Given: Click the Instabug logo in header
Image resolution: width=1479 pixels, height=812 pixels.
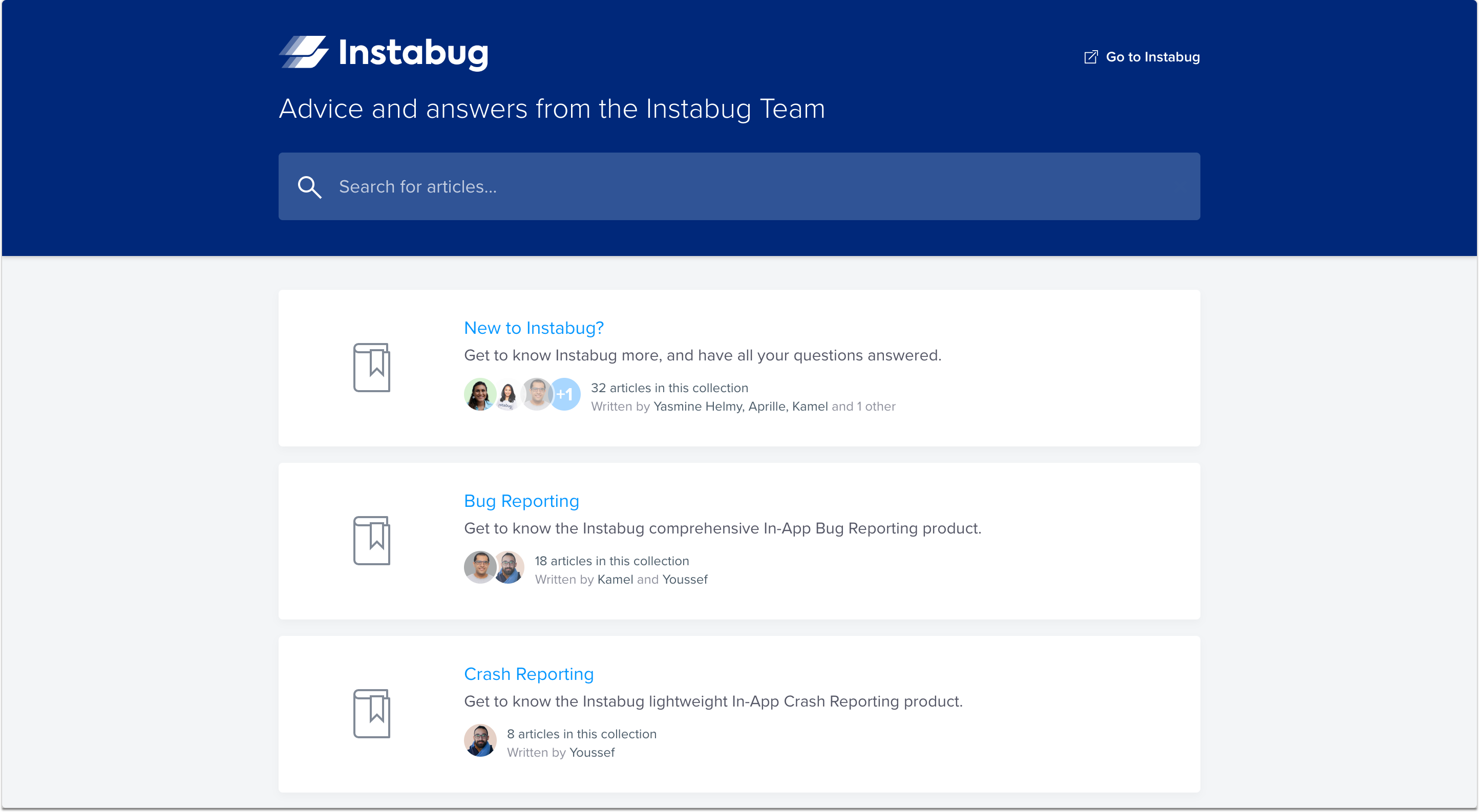Looking at the screenshot, I should tap(383, 53).
